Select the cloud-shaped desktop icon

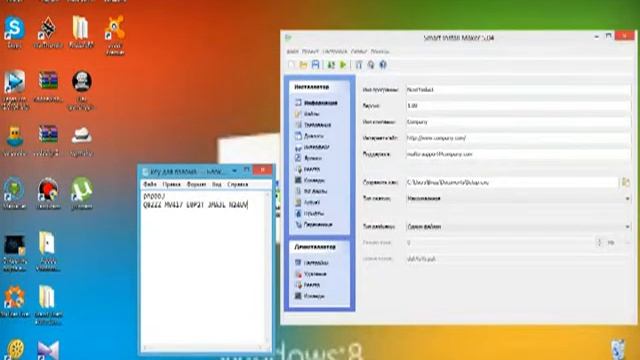coord(82,142)
